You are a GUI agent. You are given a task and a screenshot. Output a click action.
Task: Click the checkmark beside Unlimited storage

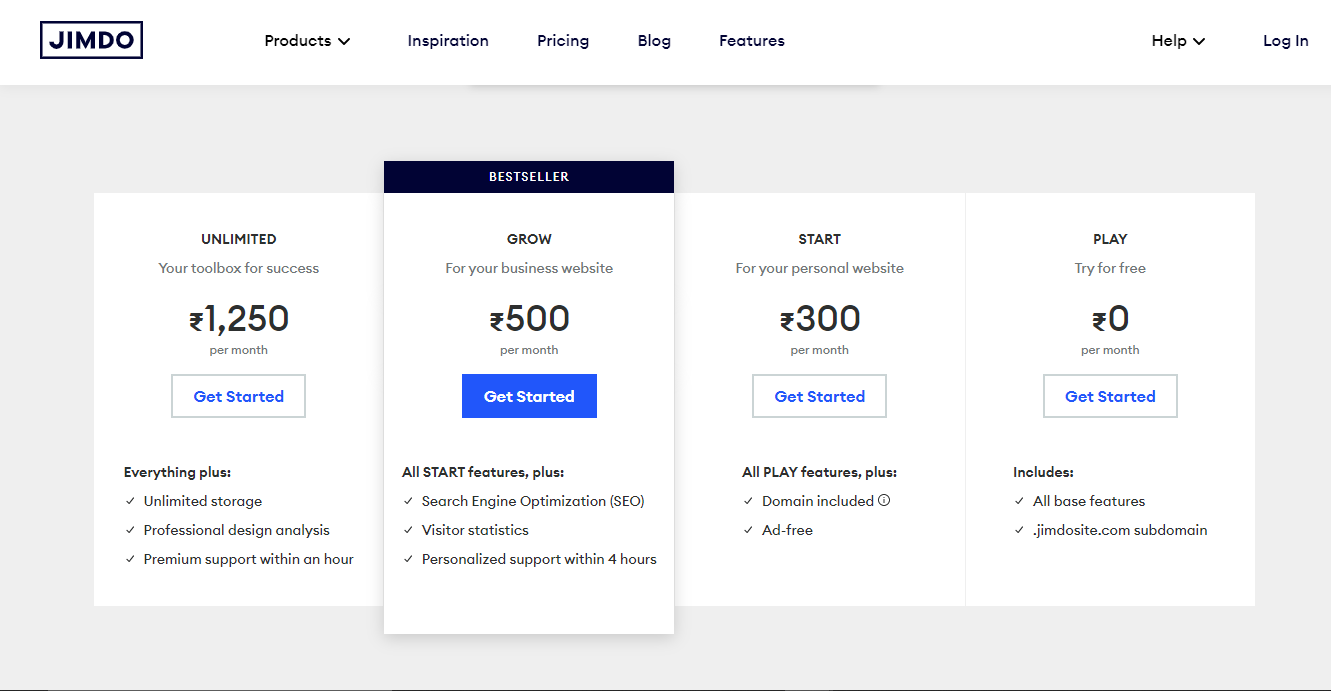point(130,501)
